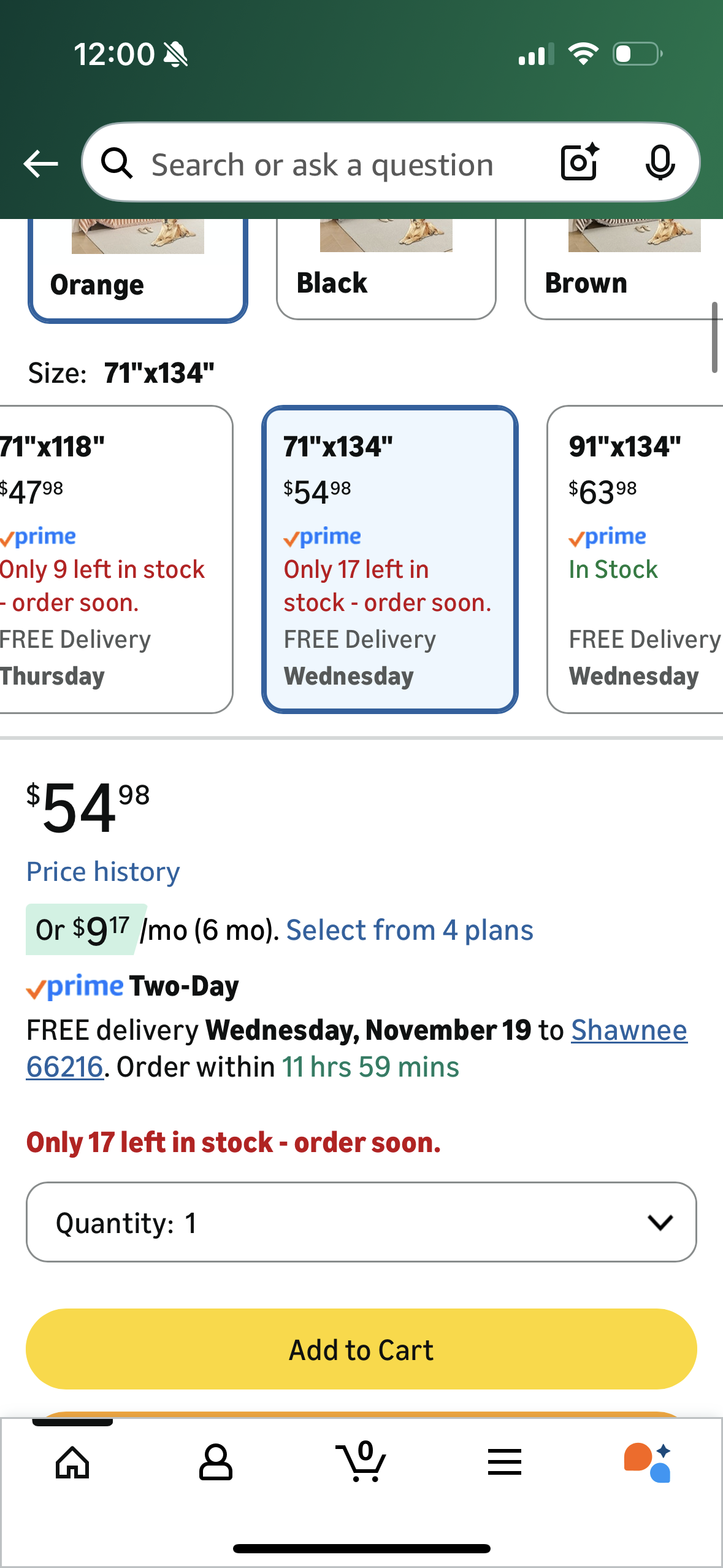723x1568 pixels.
Task: Launch the Rufus AI assistant icon
Action: (648, 1462)
